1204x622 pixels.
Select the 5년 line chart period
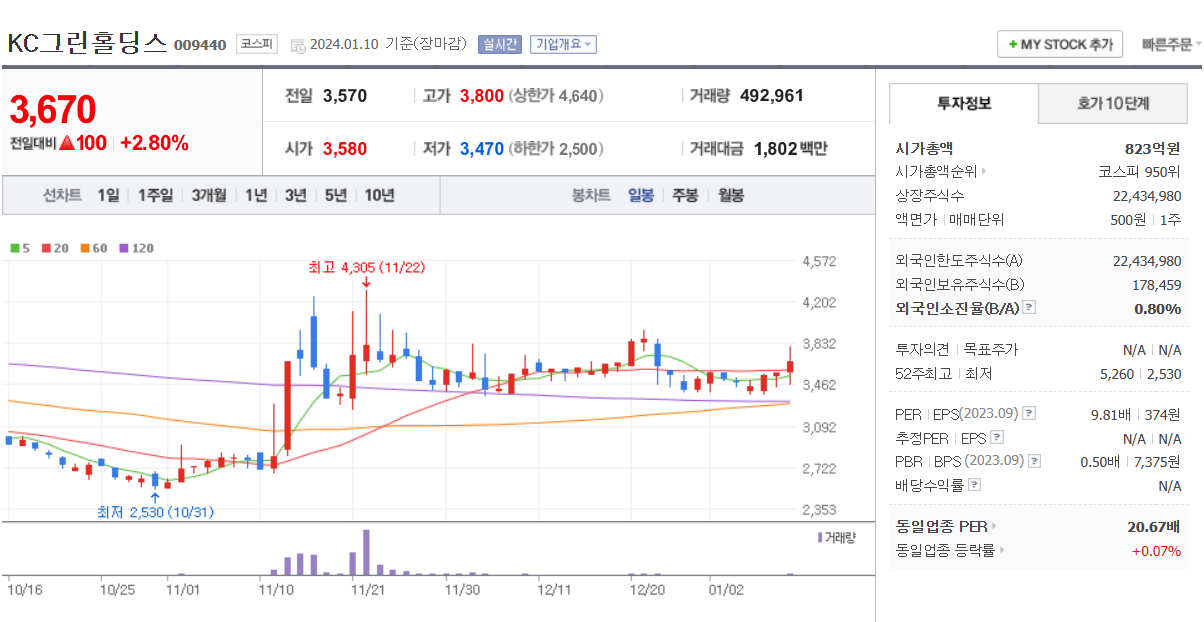click(x=335, y=195)
